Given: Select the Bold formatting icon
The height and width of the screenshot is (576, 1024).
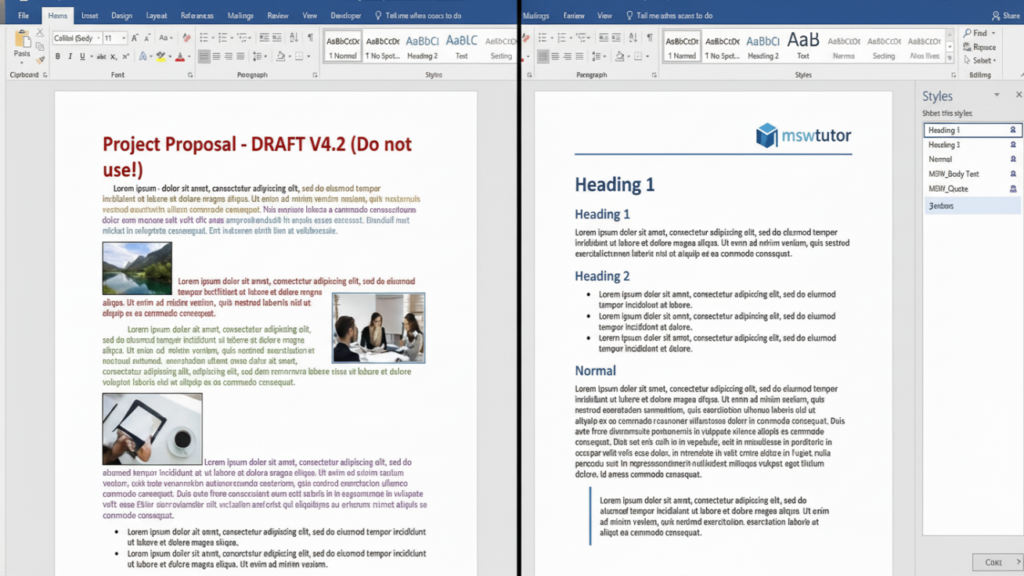Looking at the screenshot, I should pyautogui.click(x=58, y=56).
